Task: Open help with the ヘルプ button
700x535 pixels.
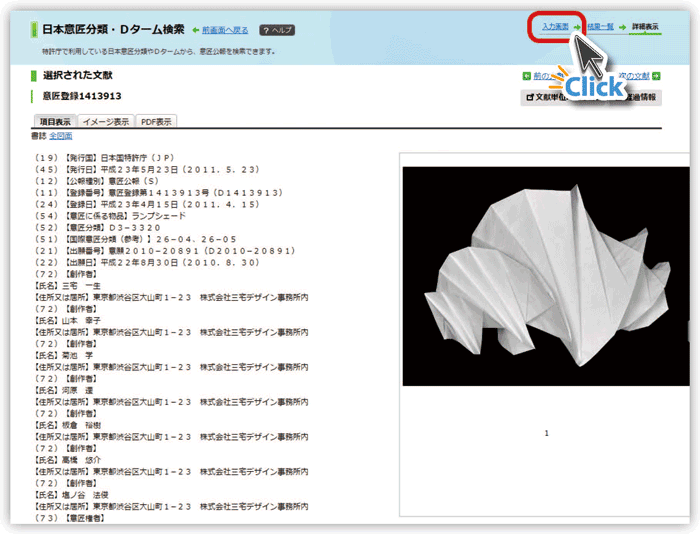Action: coord(276,30)
